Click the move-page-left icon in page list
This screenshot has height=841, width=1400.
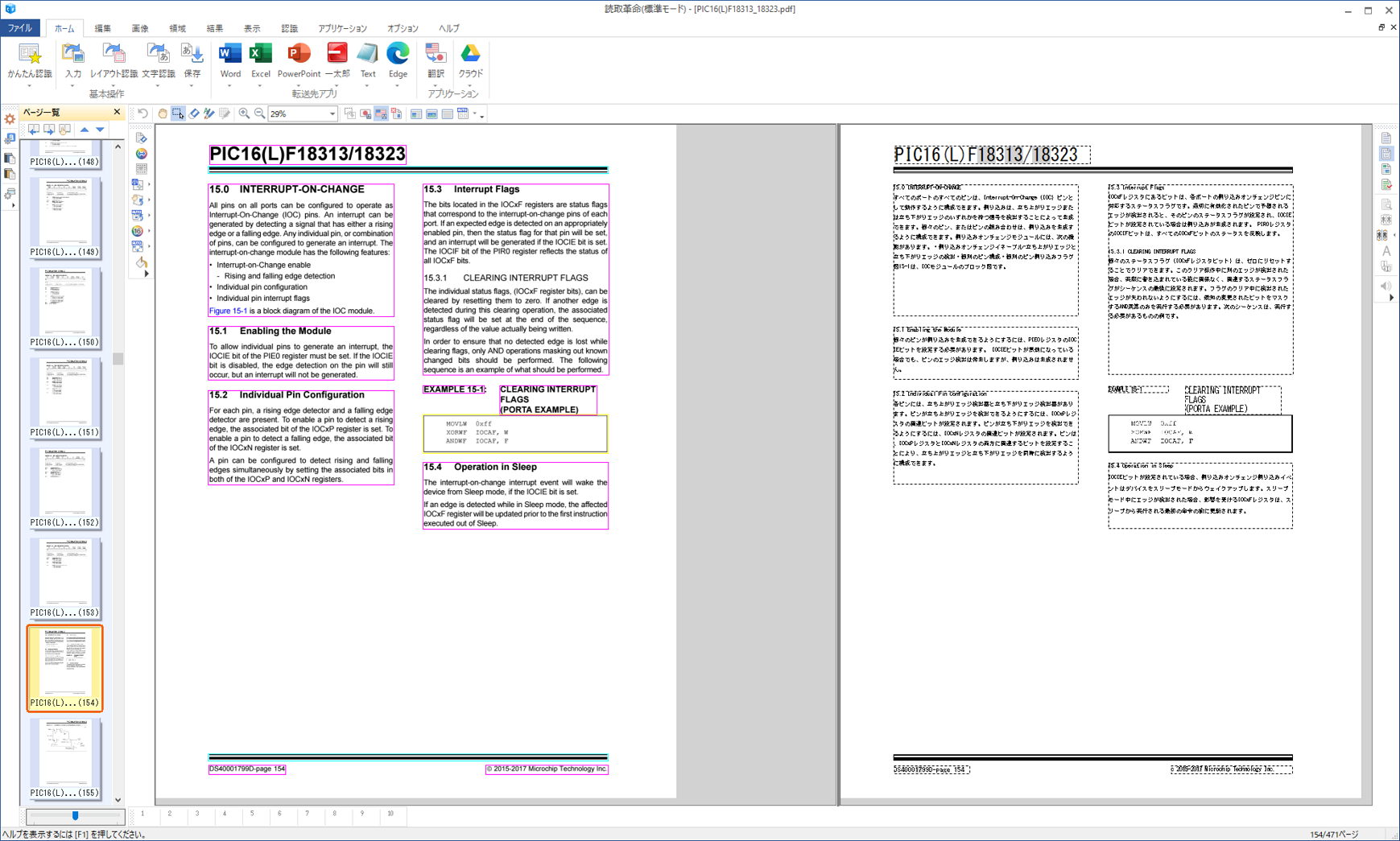pos(34,129)
